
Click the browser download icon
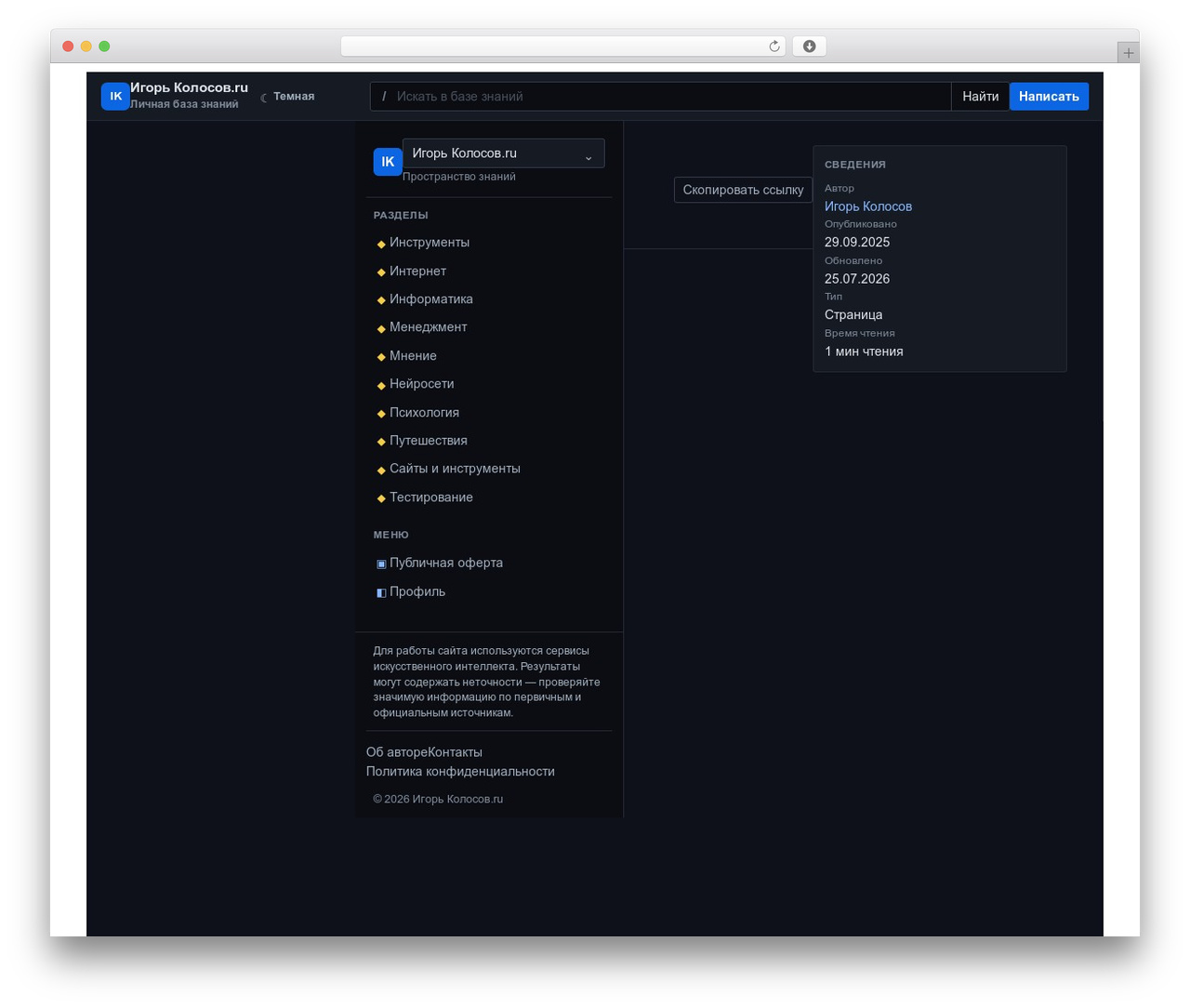(x=809, y=46)
